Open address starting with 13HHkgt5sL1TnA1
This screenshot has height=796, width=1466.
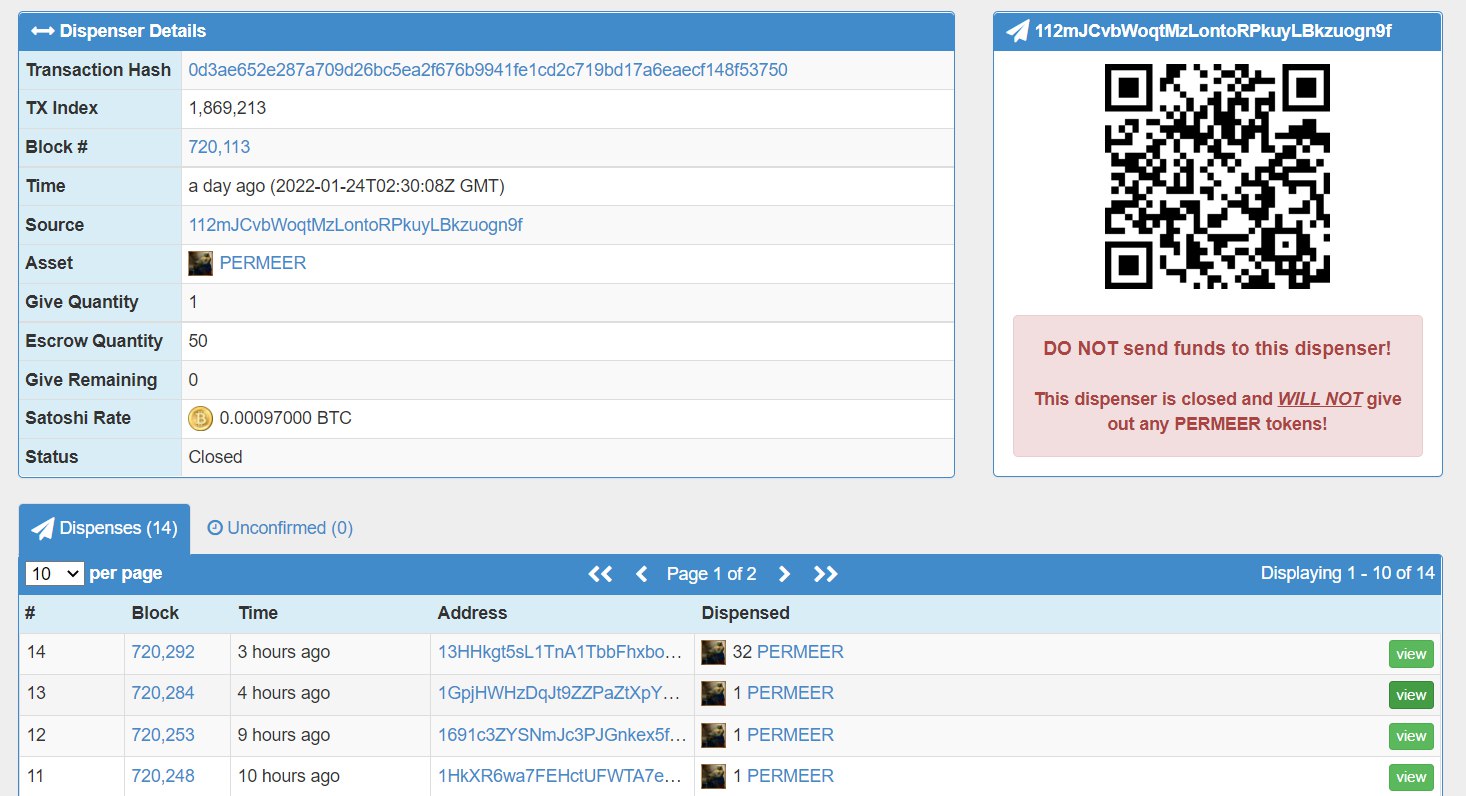(x=561, y=652)
